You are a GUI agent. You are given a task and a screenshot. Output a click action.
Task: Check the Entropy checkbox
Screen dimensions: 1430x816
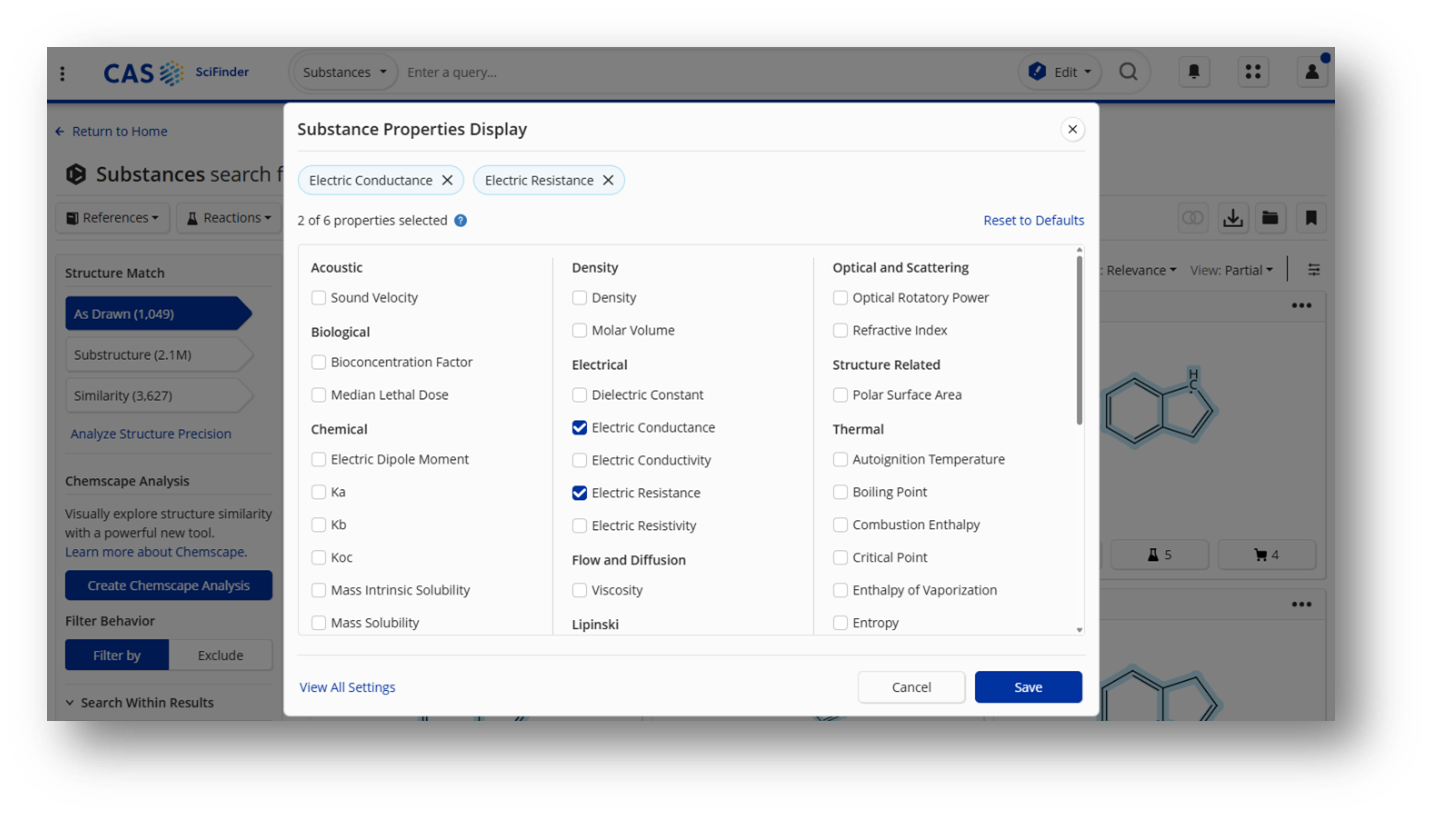(x=840, y=623)
